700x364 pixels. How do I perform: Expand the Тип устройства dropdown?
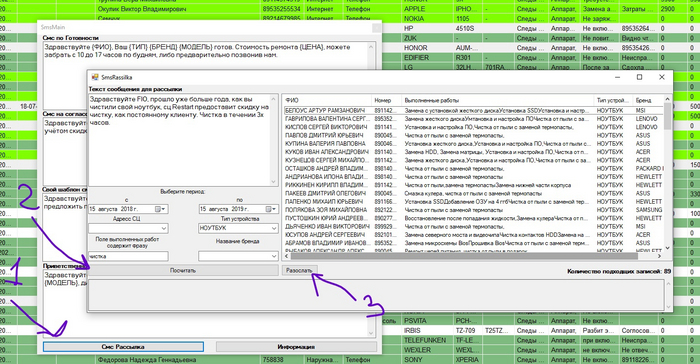pyautogui.click(x=274, y=228)
